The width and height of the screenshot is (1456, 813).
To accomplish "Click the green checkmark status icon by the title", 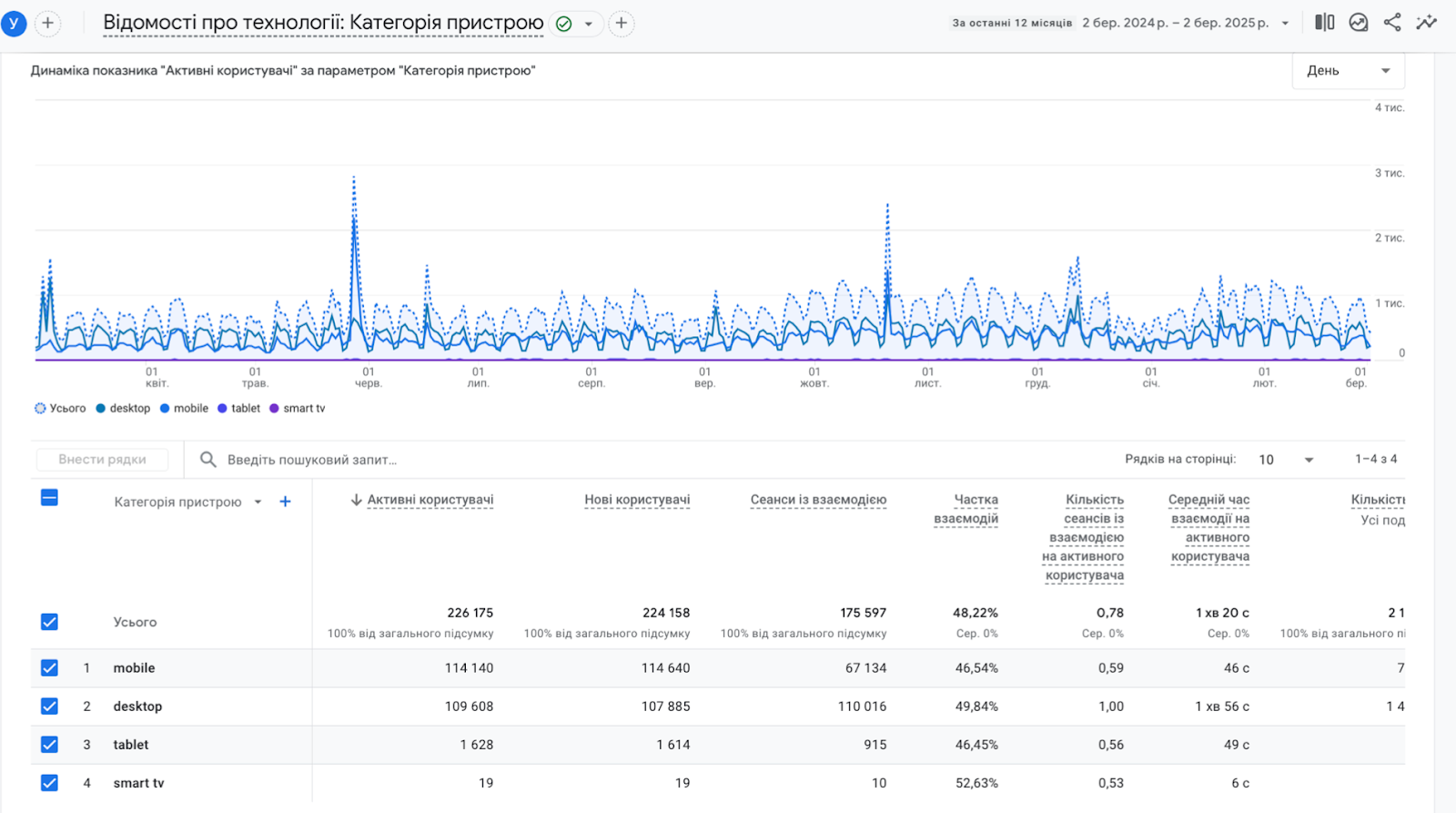I will pyautogui.click(x=564, y=24).
